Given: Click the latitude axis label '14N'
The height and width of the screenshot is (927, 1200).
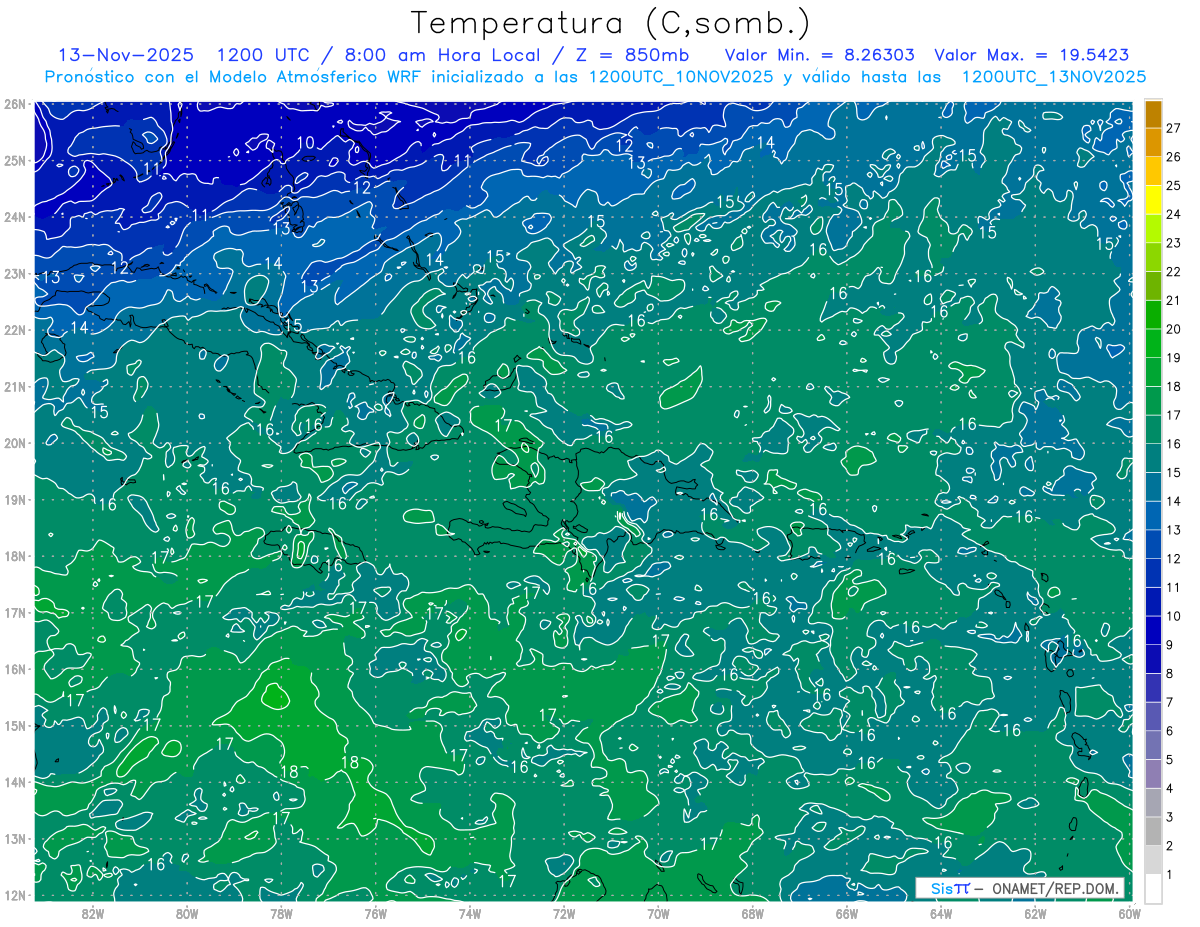Looking at the screenshot, I should tap(14, 782).
